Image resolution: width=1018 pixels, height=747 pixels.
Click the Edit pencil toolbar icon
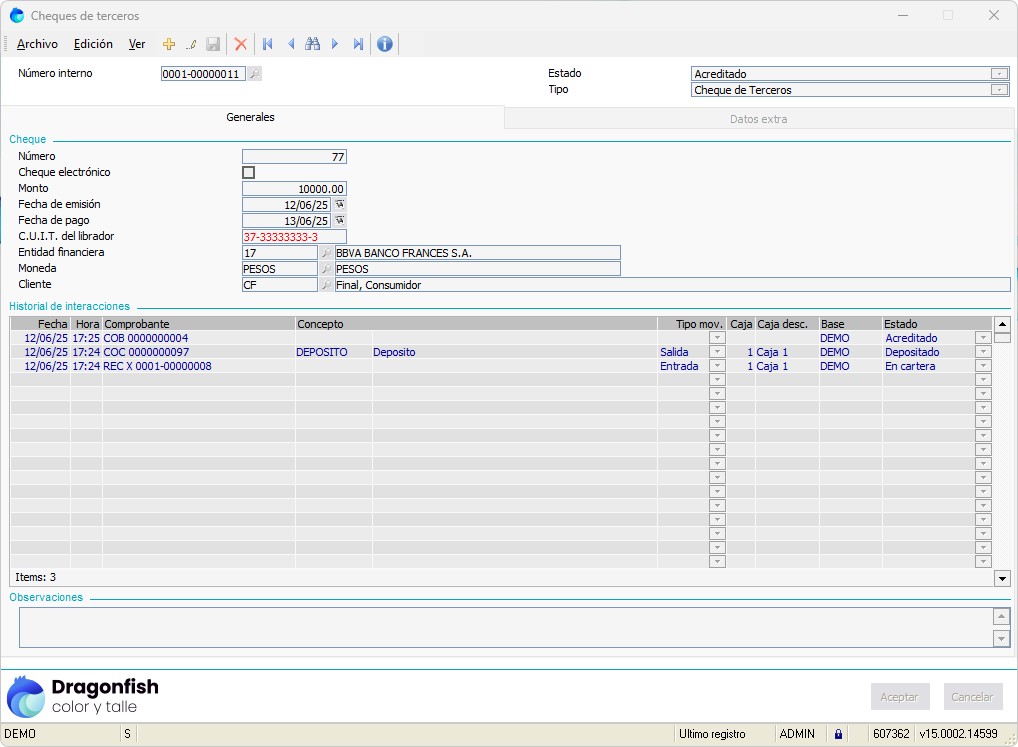coord(190,44)
